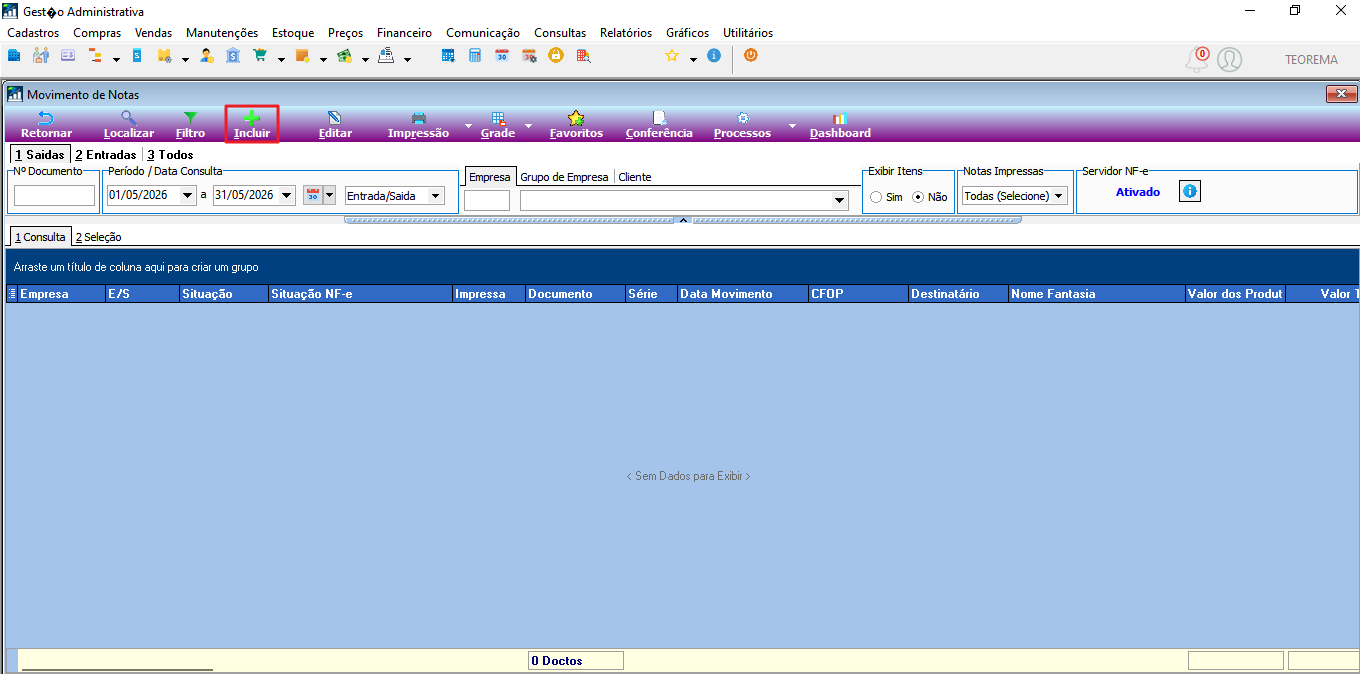Click the yellow folder with gear icon

pyautogui.click(x=165, y=56)
